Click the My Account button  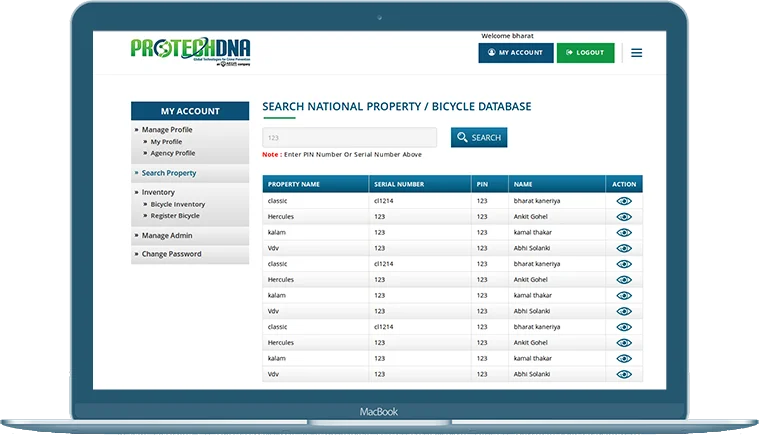[515, 53]
